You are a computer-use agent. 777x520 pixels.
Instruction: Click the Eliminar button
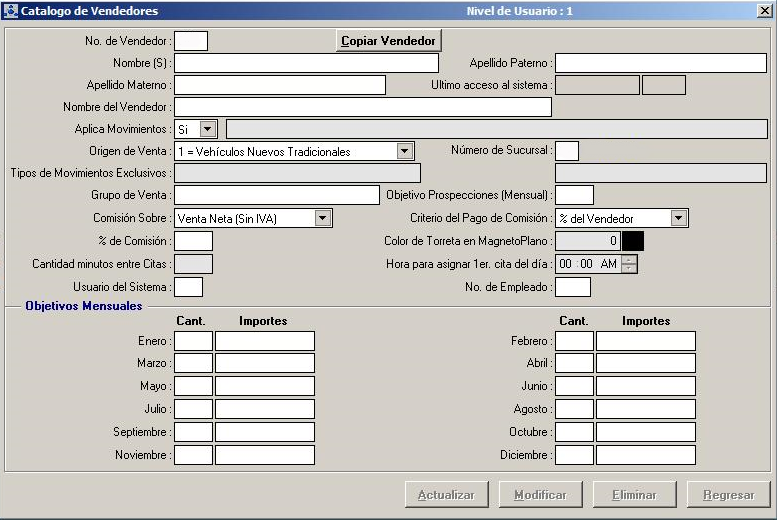634,495
